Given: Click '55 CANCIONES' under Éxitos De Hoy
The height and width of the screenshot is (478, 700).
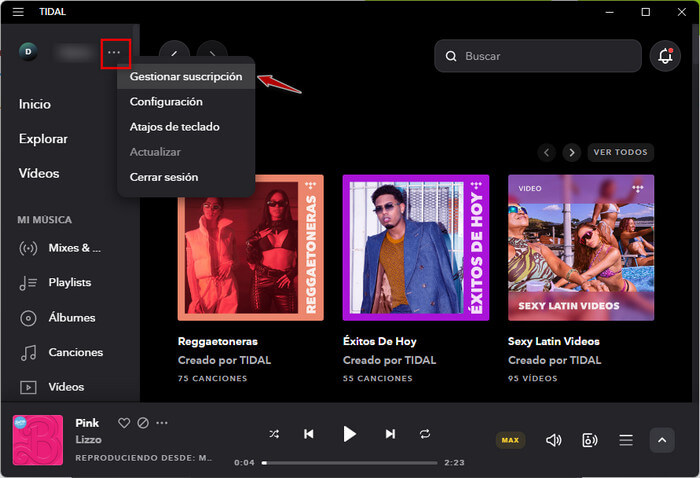Looking at the screenshot, I should point(378,379).
